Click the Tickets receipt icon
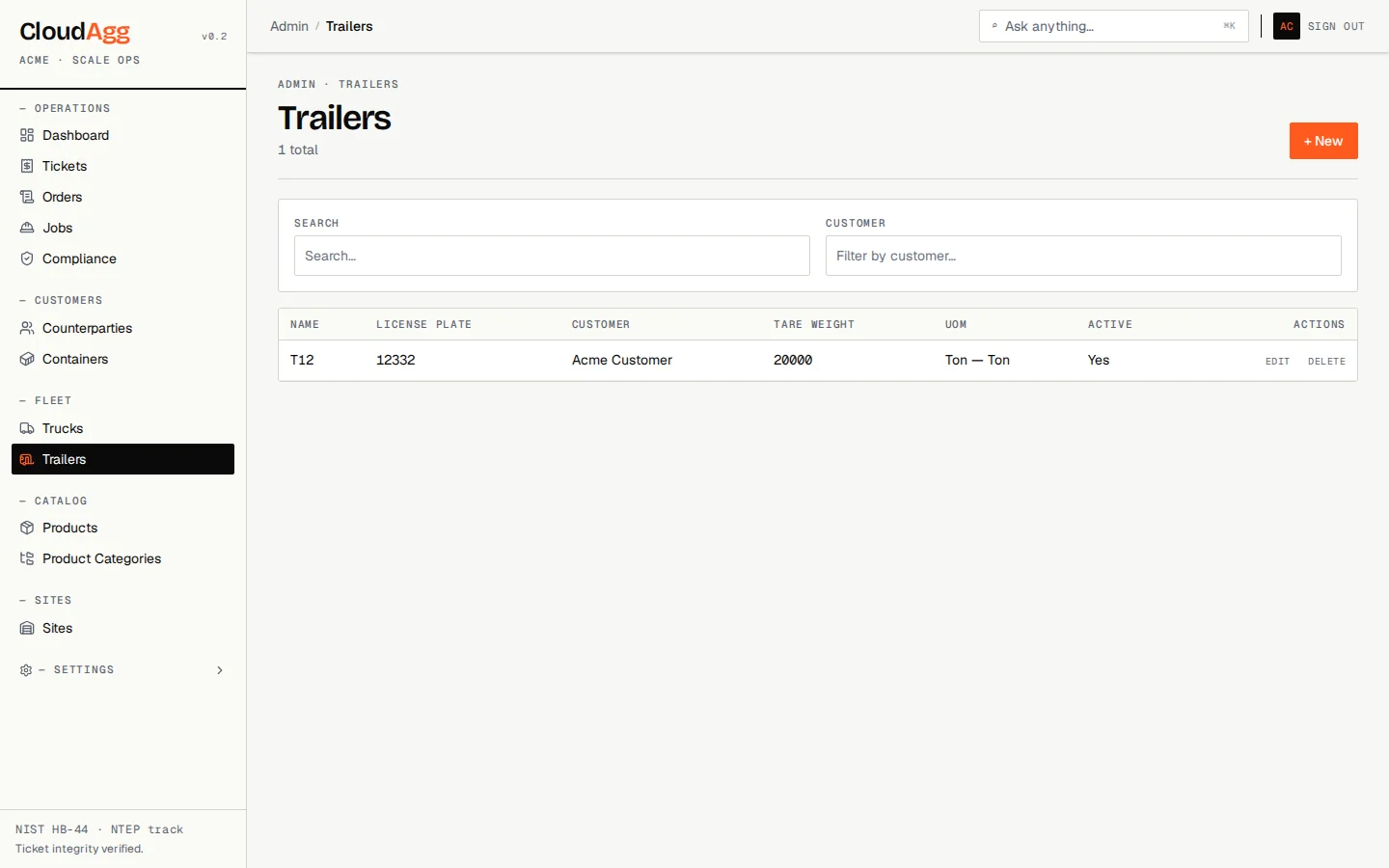The image size is (1389, 868). click(x=27, y=166)
